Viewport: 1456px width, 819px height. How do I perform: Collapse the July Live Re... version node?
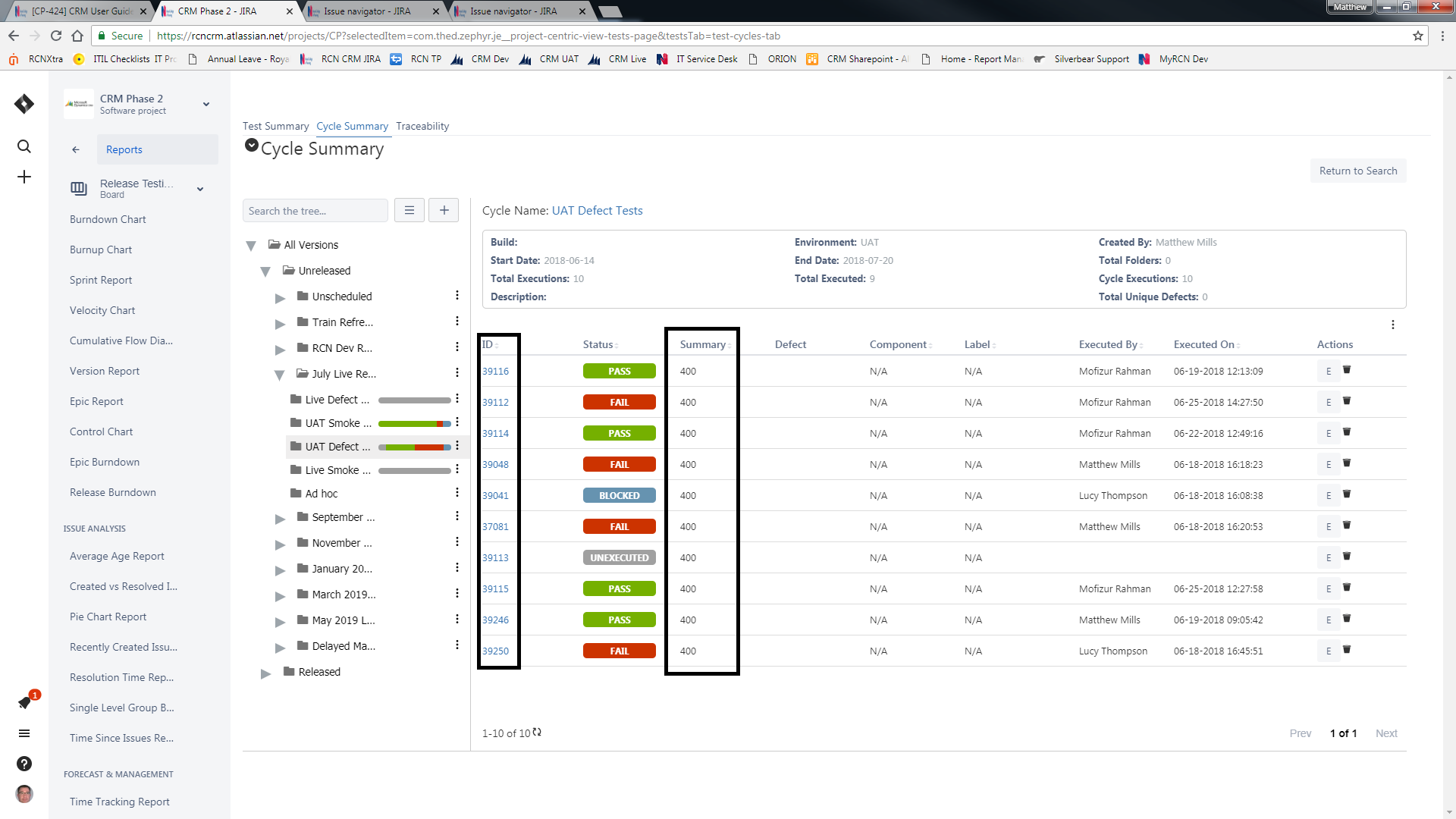279,375
